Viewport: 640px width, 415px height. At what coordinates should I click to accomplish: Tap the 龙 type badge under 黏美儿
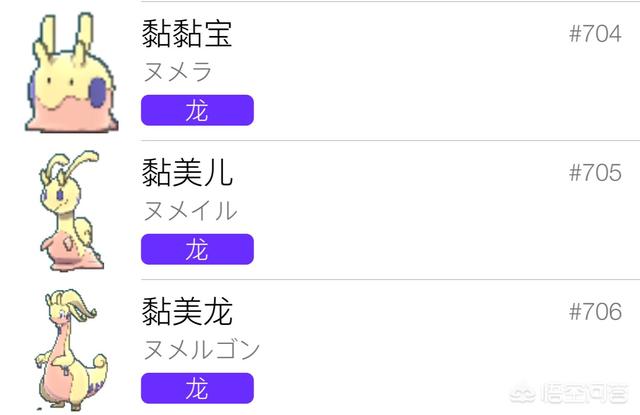197,249
